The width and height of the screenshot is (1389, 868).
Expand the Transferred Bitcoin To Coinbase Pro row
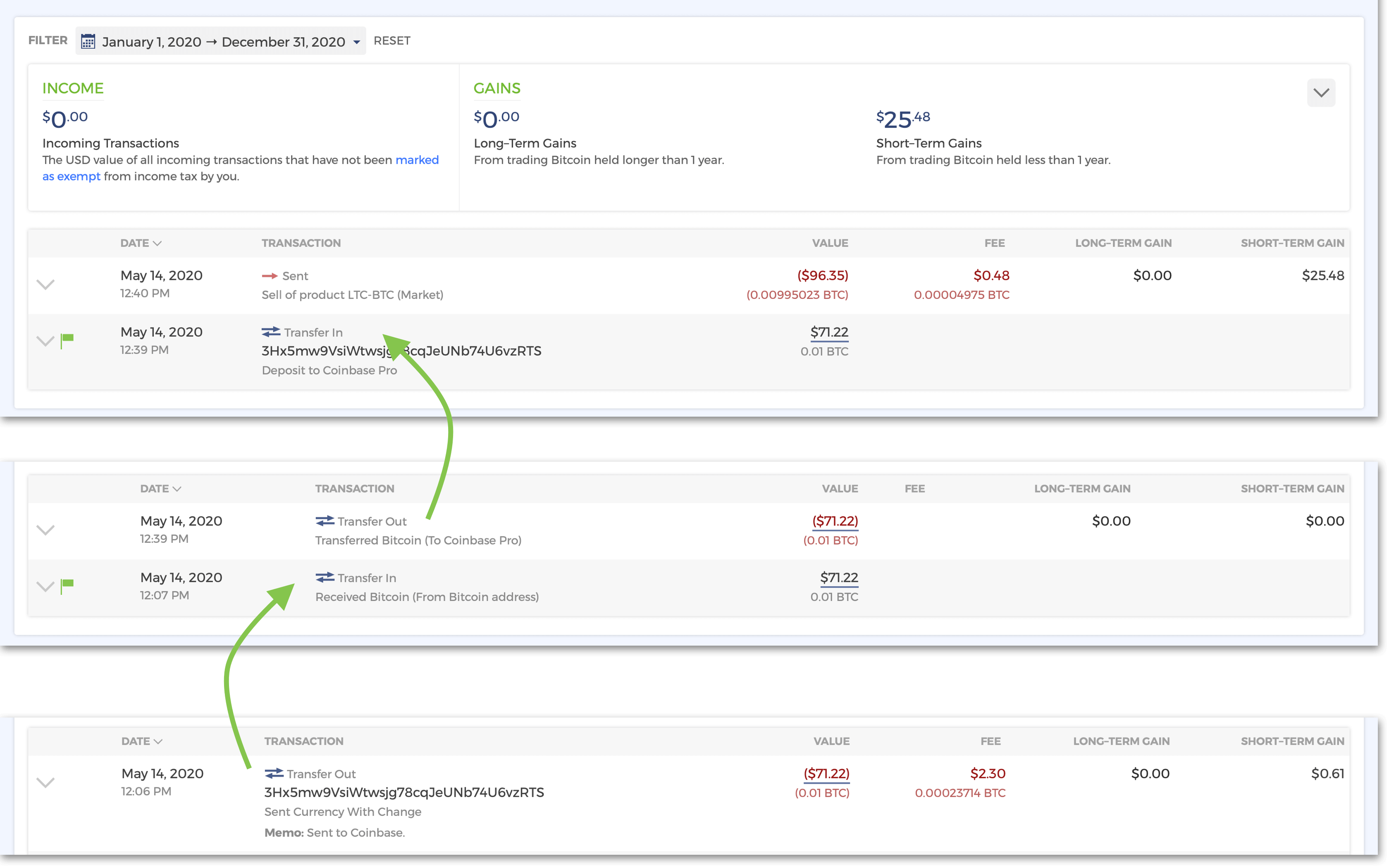point(45,529)
